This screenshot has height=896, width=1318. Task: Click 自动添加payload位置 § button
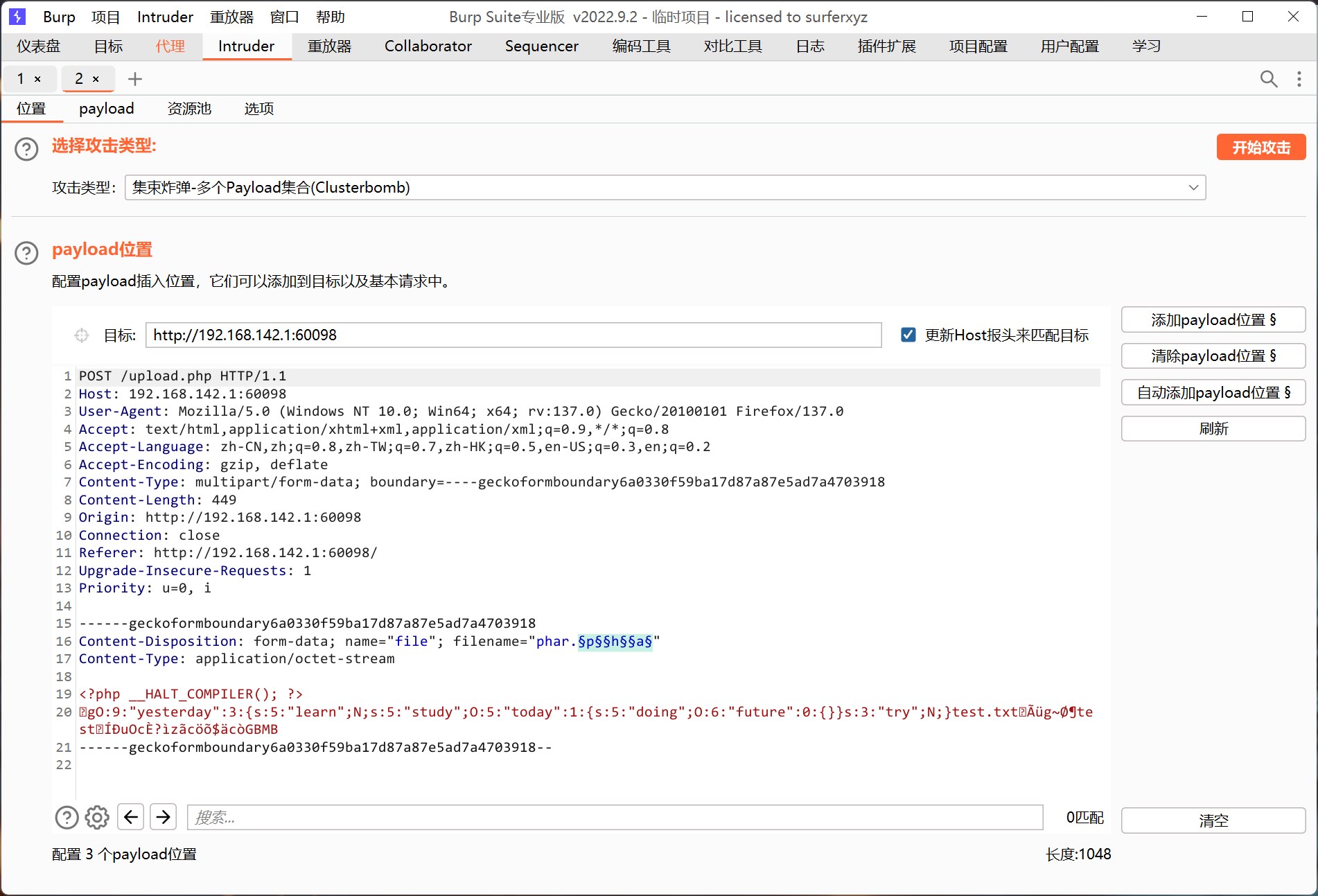click(x=1213, y=393)
